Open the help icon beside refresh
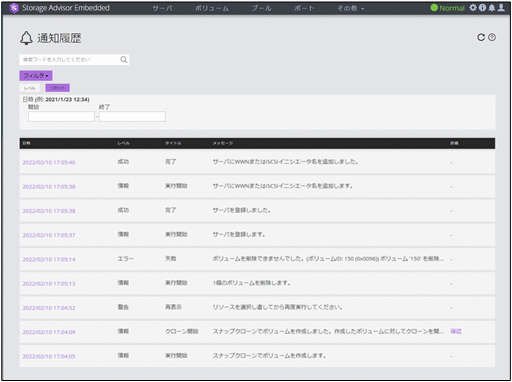This screenshot has width=512, height=382. [x=492, y=37]
